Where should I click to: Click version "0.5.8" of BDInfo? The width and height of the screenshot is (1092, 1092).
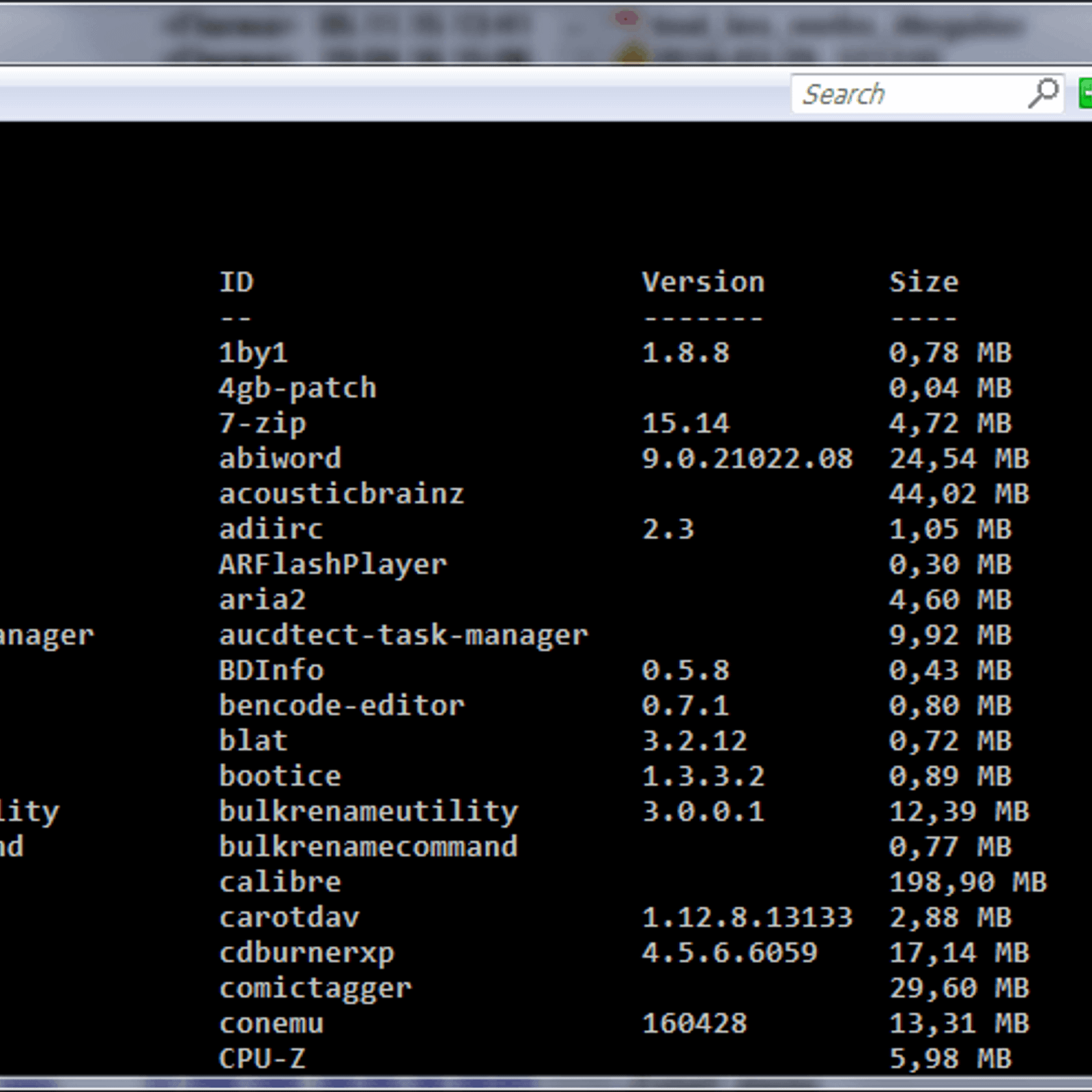point(686,670)
